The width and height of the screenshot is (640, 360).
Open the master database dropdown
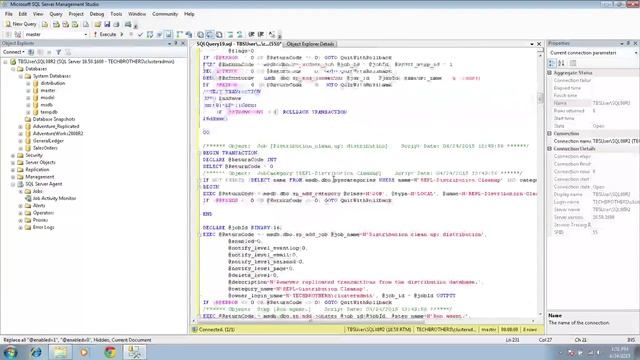[86, 35]
